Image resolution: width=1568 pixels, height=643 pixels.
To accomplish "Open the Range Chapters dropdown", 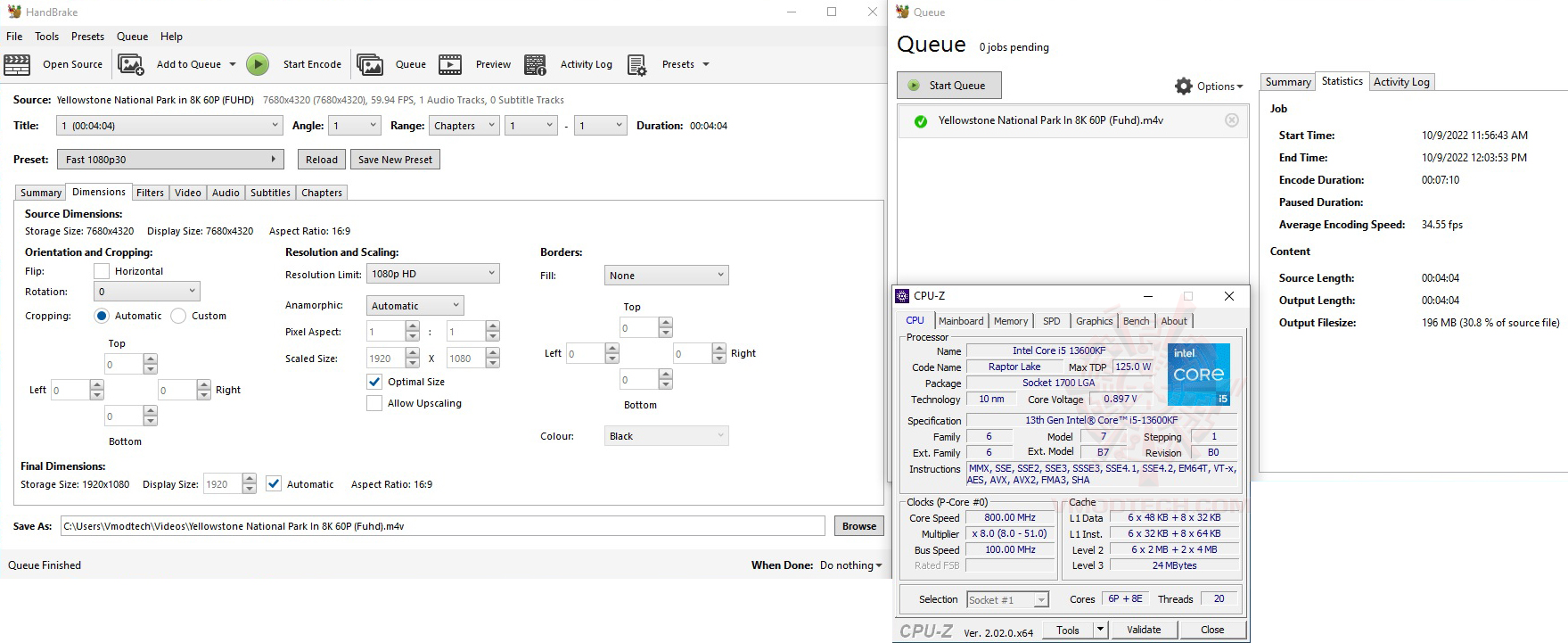I will coord(464,126).
